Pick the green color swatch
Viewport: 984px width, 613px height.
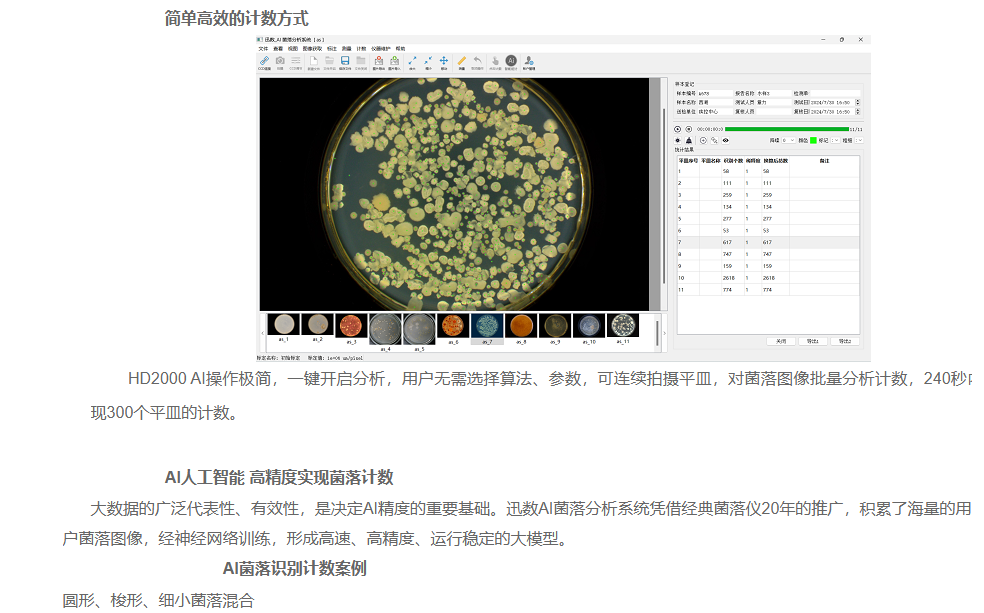pos(813,141)
